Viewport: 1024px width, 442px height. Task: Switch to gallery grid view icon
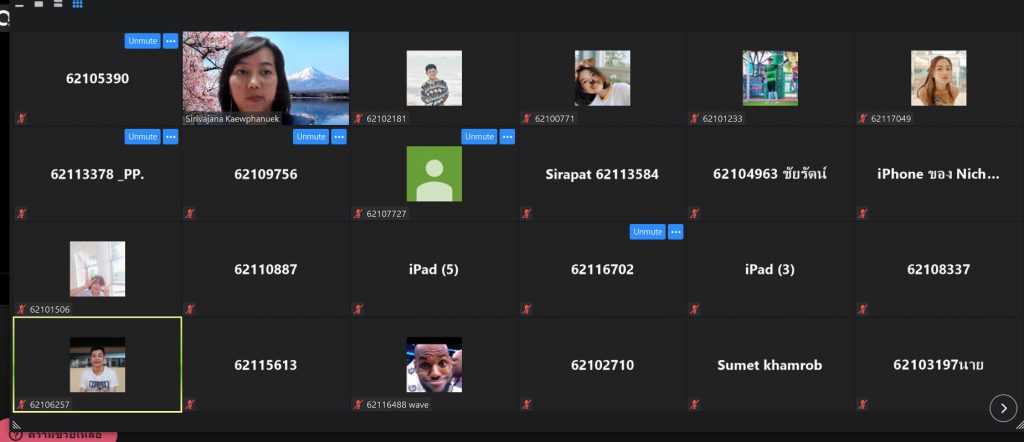(78, 5)
